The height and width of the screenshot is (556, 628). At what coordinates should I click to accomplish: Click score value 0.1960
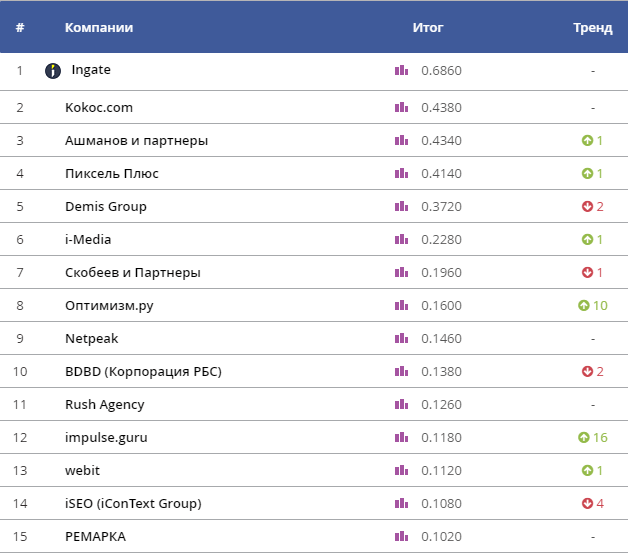[441, 272]
